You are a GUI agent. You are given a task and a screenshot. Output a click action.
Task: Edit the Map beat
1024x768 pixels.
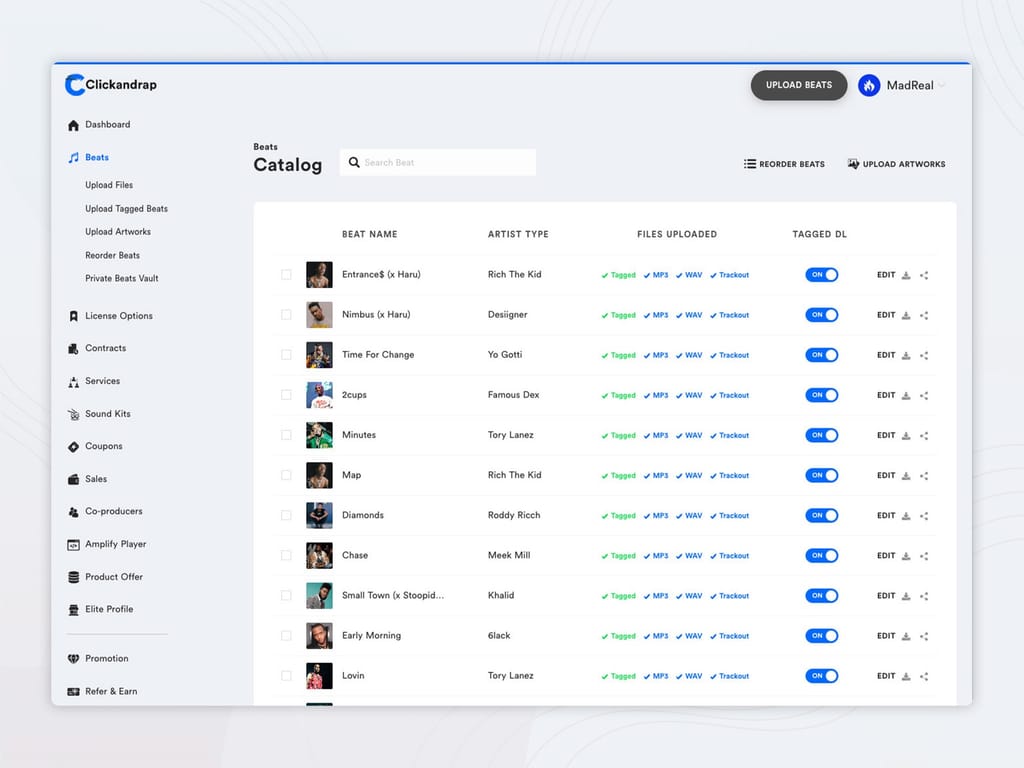click(x=886, y=475)
